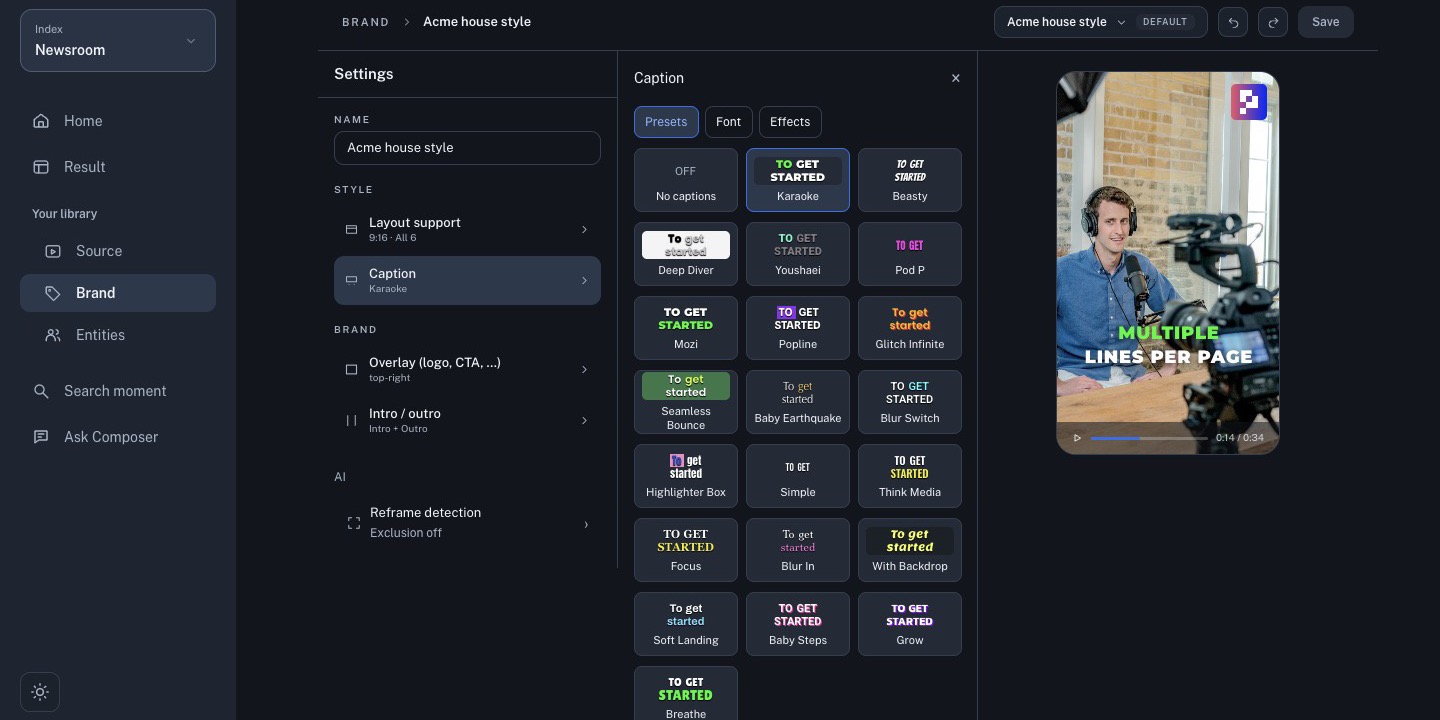Image resolution: width=1440 pixels, height=720 pixels.
Task: Click the Source video icon in library
Action: pyautogui.click(x=53, y=251)
